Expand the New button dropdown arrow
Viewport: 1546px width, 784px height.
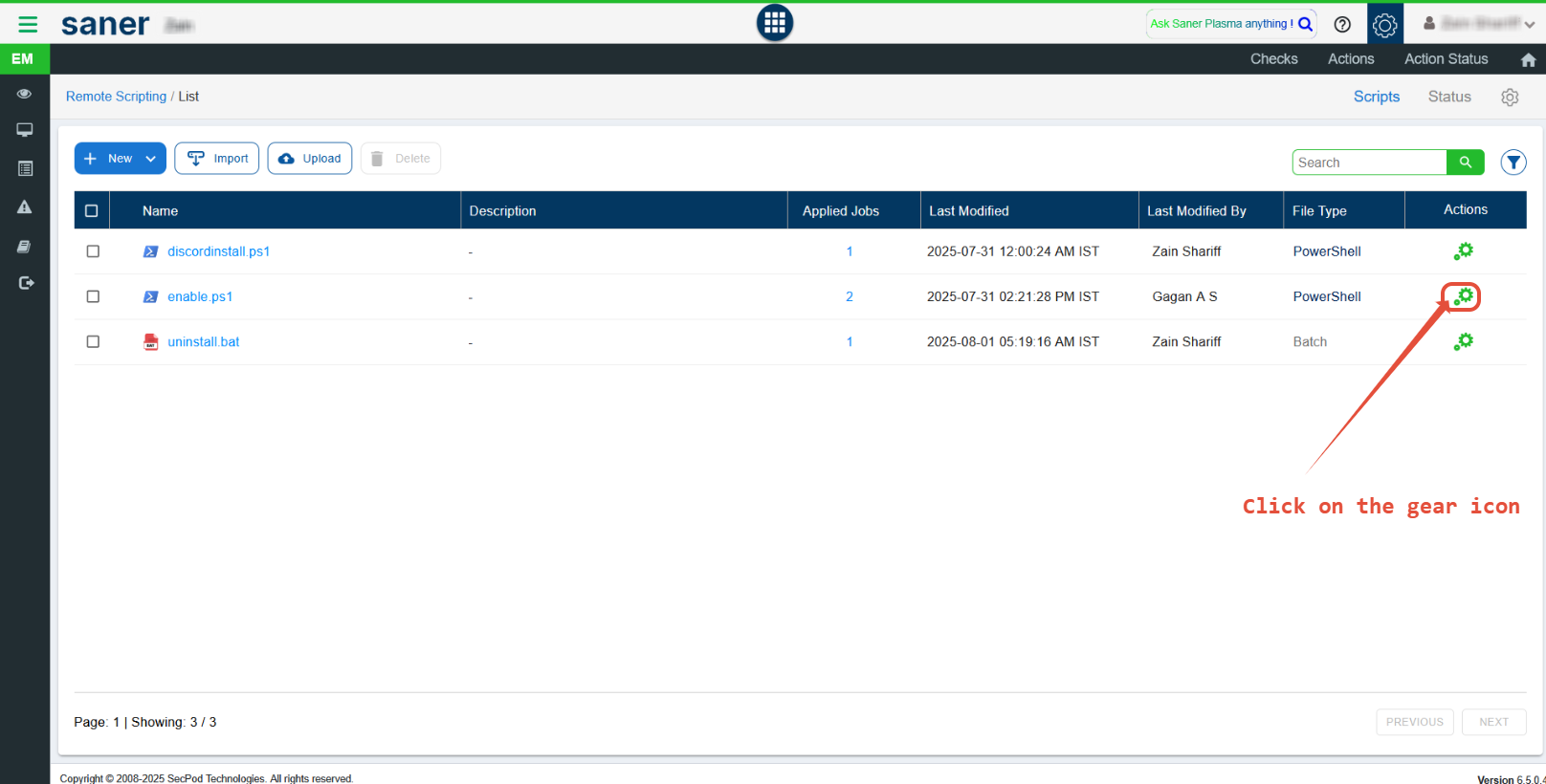[x=151, y=159]
